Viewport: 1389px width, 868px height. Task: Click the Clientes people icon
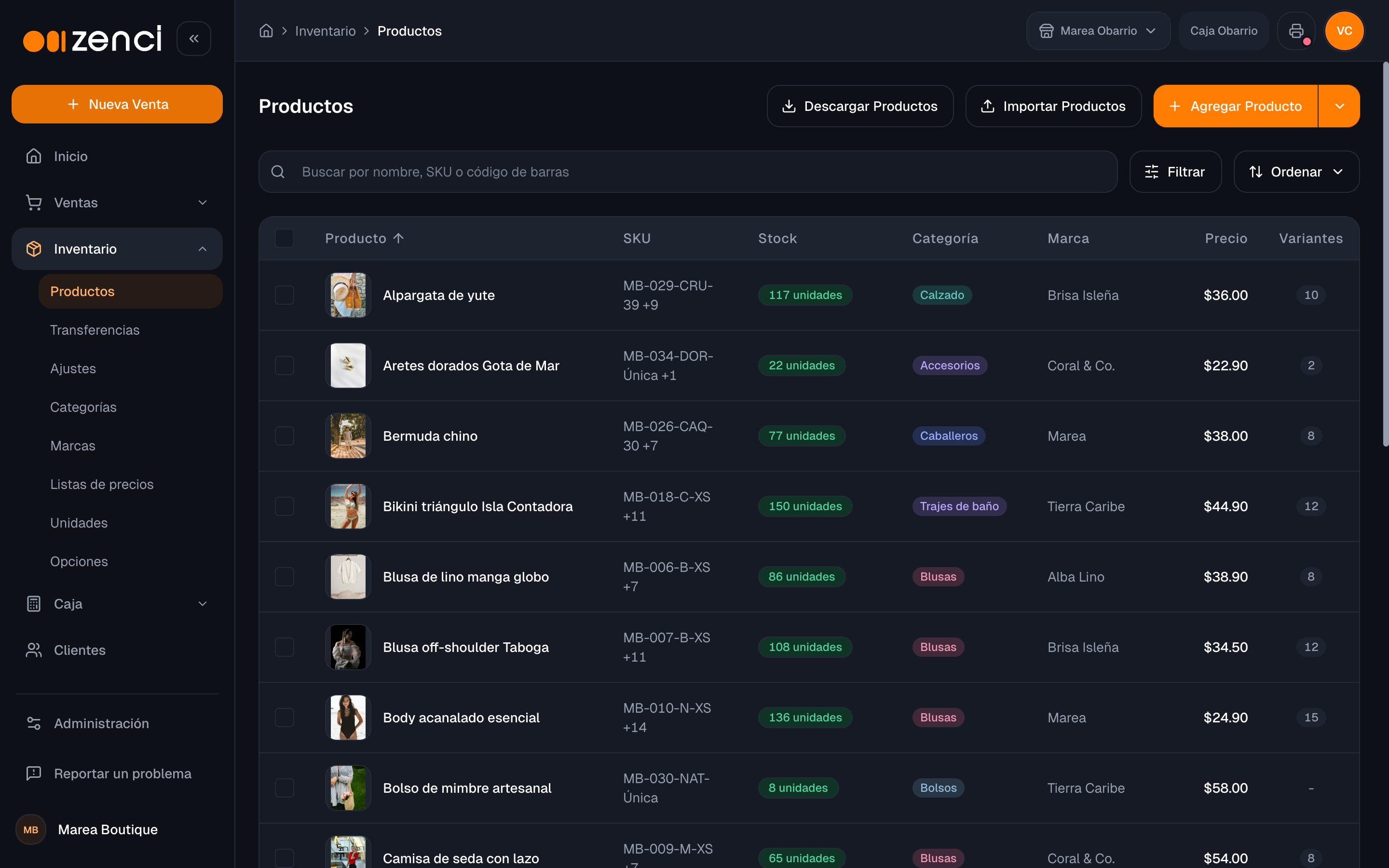pyautogui.click(x=34, y=650)
